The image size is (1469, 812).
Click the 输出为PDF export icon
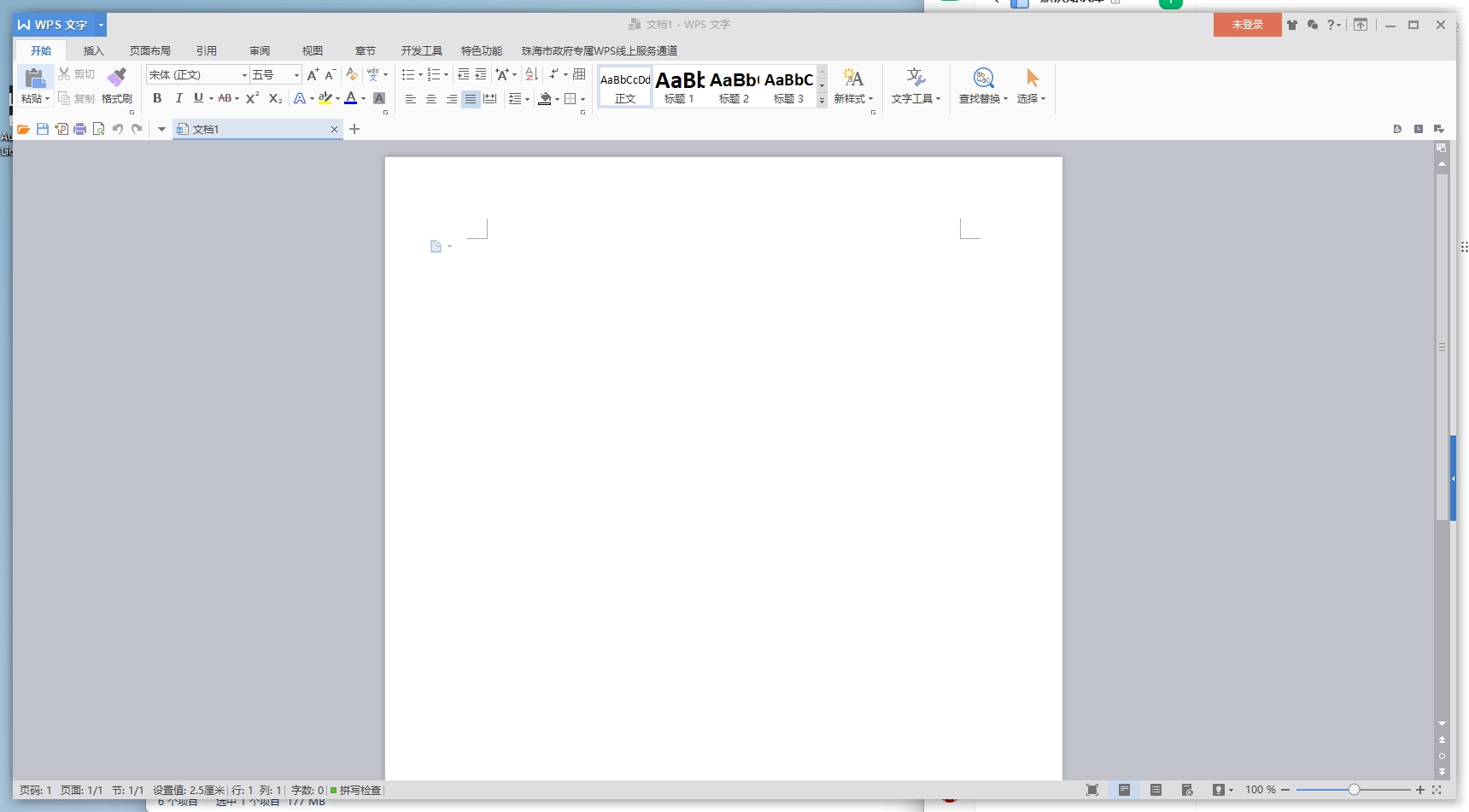click(x=61, y=129)
